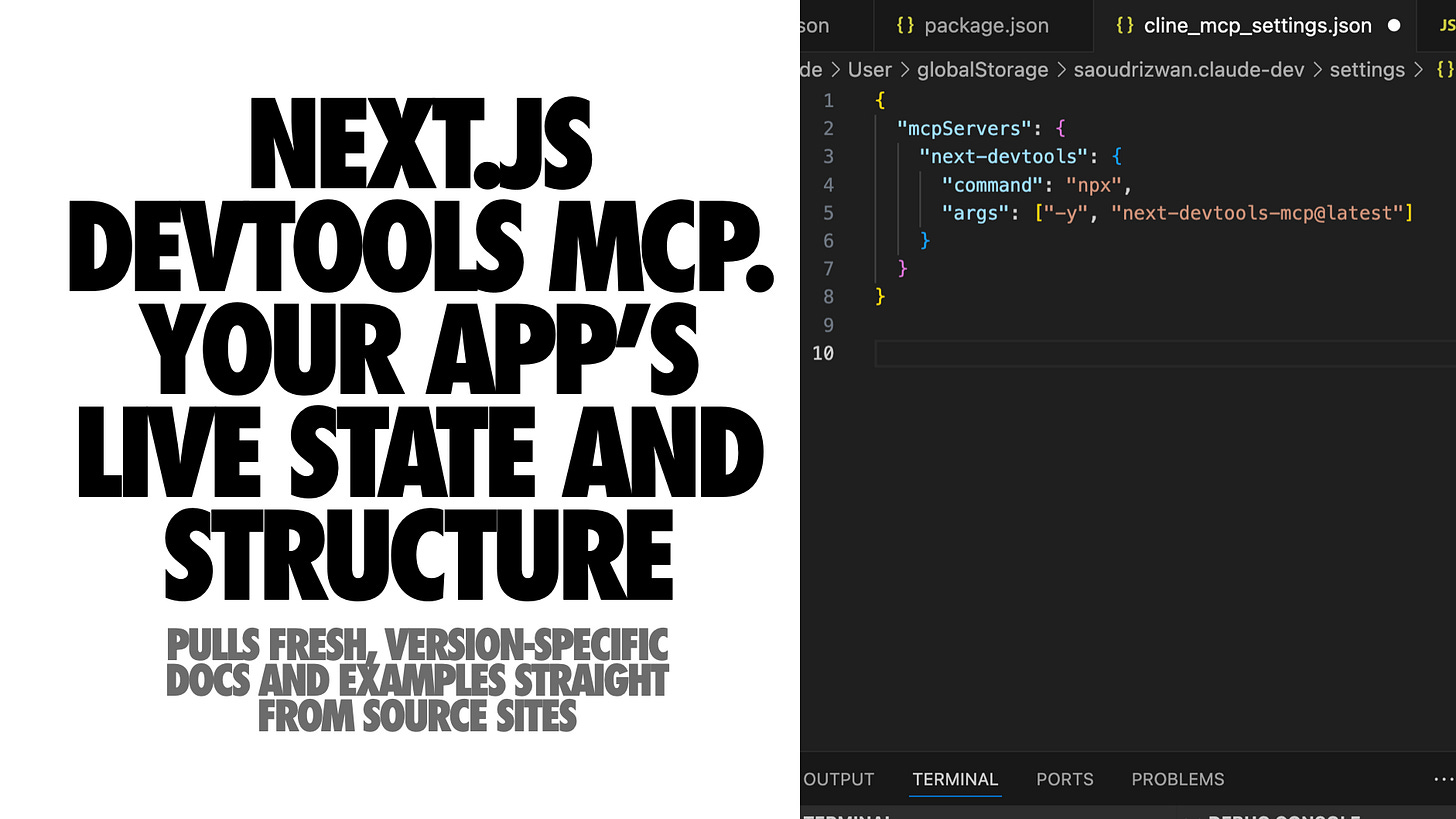Place cursor in highlighted line 10
The width and height of the screenshot is (1456, 819).
1165,353
